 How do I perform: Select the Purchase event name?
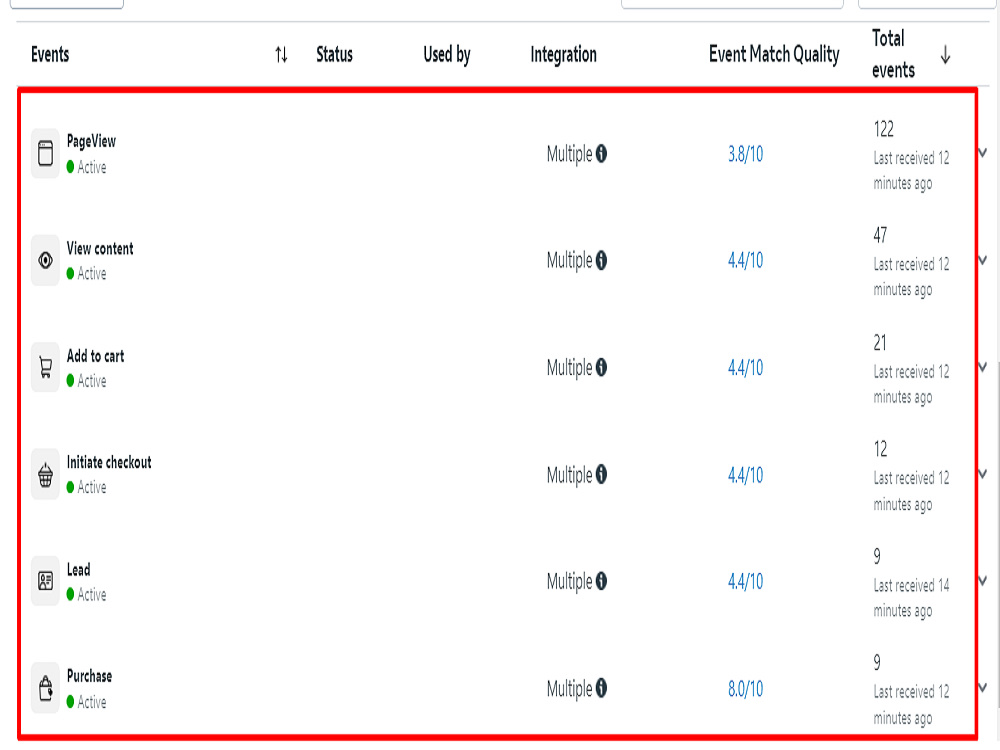pos(89,676)
